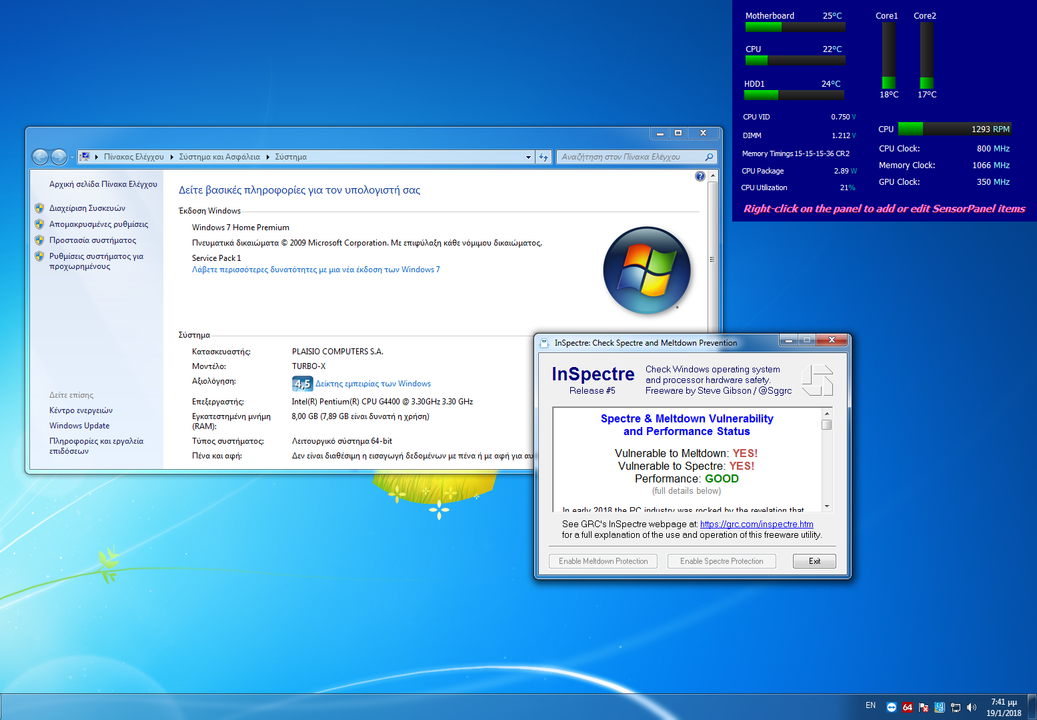
Task: Open Δείκτης εμπειρίας των Windows link
Action: tap(373, 383)
